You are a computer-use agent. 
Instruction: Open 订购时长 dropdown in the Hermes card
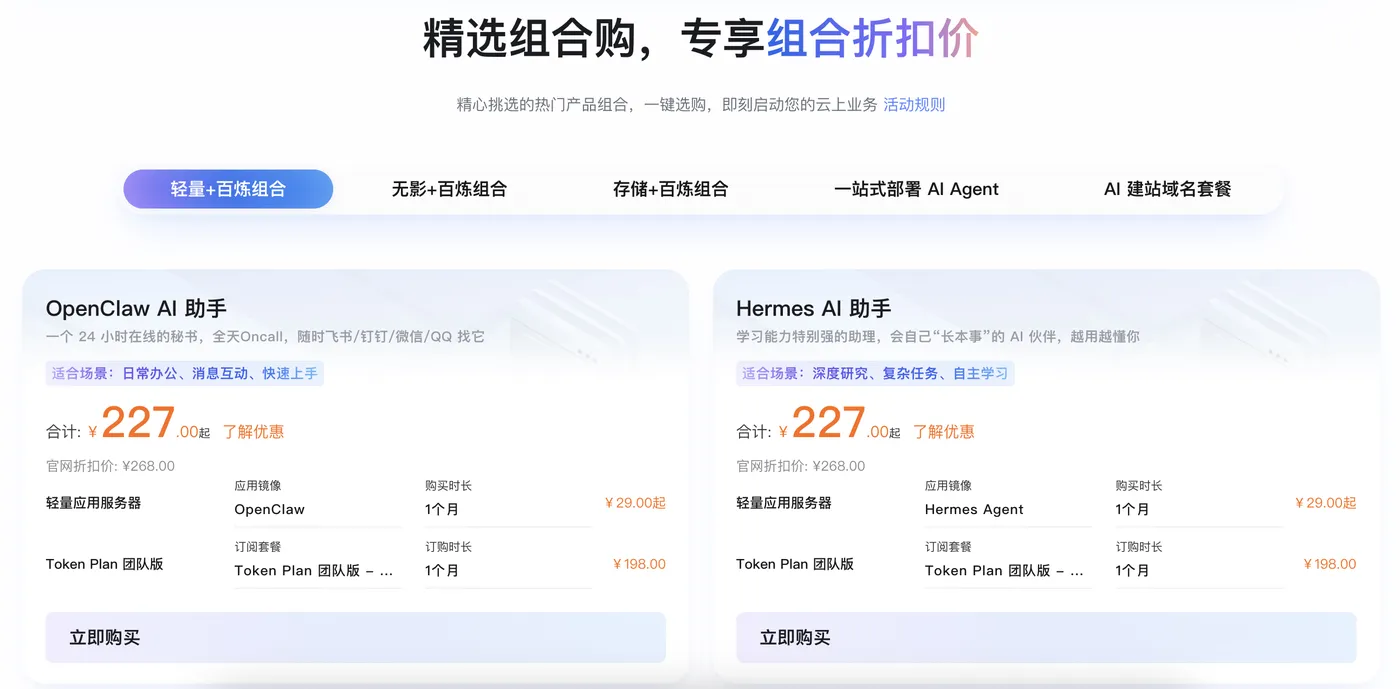coord(1199,571)
